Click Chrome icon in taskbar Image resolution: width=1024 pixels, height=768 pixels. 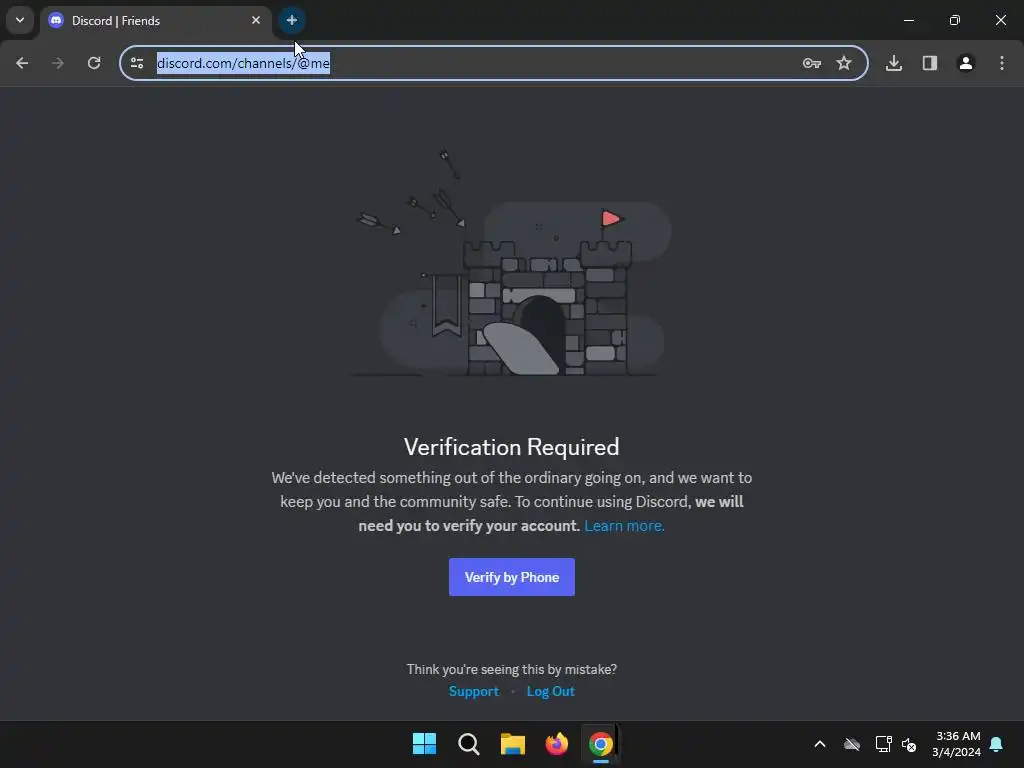601,743
